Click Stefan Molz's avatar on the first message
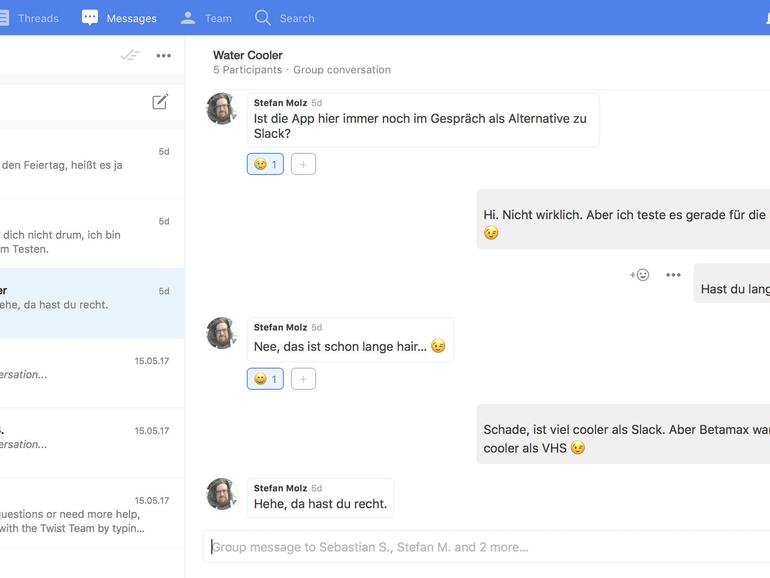The width and height of the screenshot is (770, 578). [x=221, y=109]
